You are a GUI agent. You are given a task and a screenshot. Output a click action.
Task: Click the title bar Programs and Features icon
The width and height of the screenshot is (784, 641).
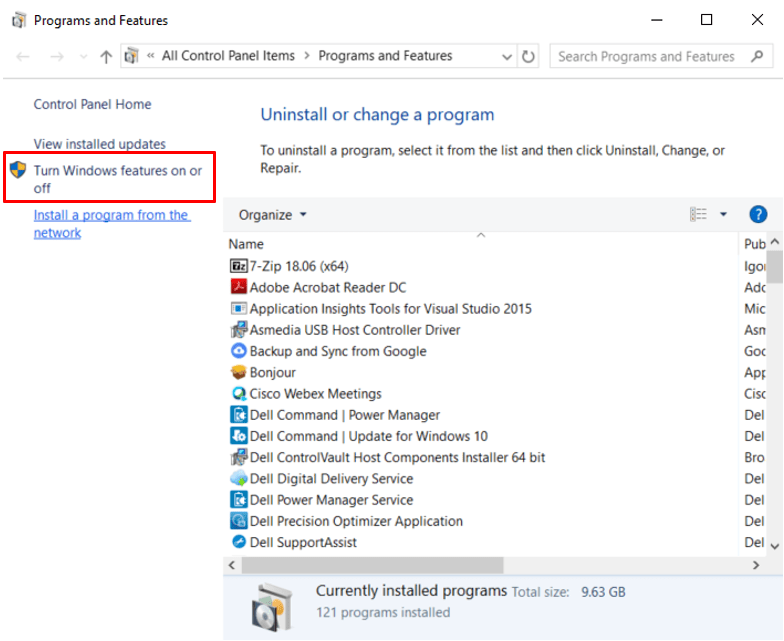19,20
